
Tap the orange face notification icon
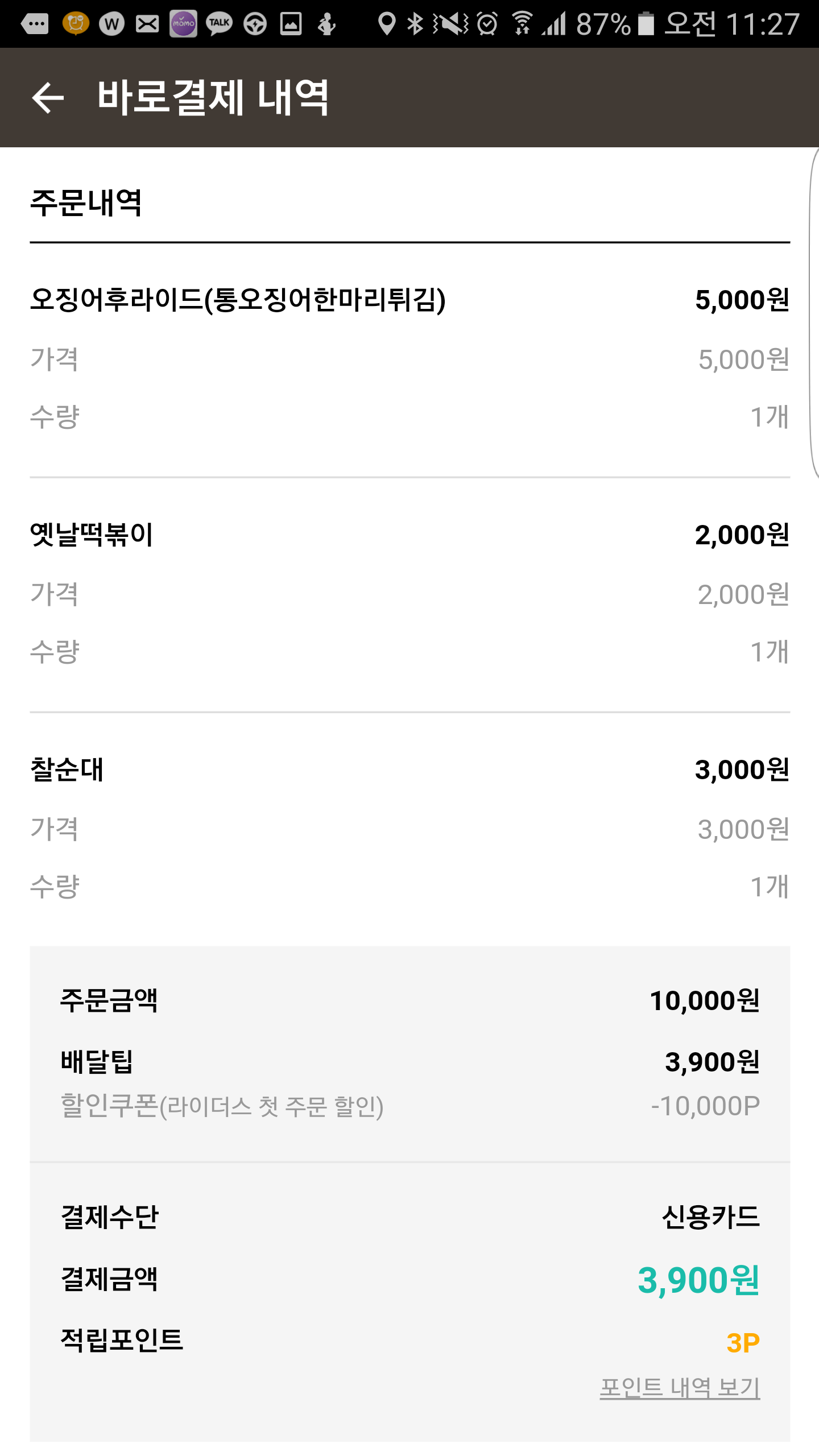76,24
